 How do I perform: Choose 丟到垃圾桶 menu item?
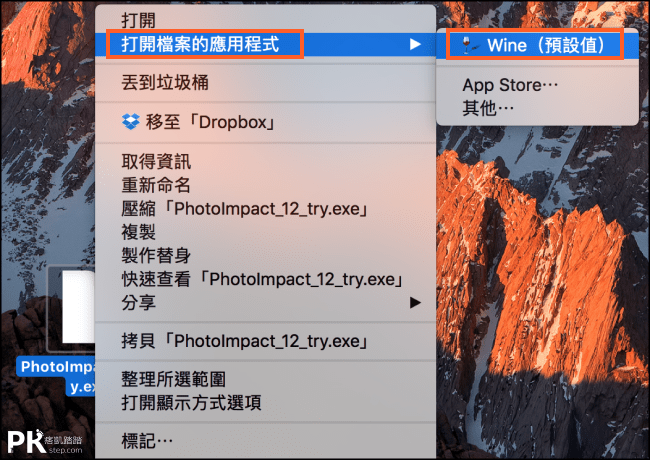click(x=265, y=82)
